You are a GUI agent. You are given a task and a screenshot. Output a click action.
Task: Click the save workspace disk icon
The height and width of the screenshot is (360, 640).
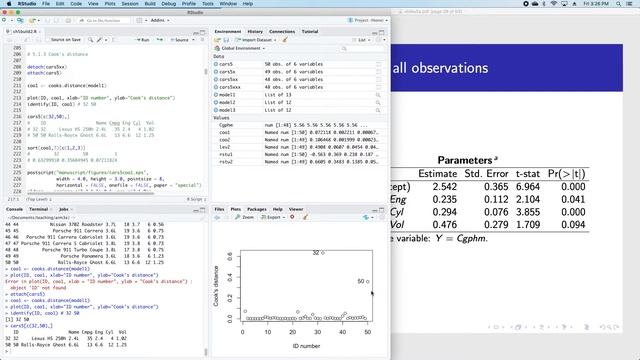226,40
